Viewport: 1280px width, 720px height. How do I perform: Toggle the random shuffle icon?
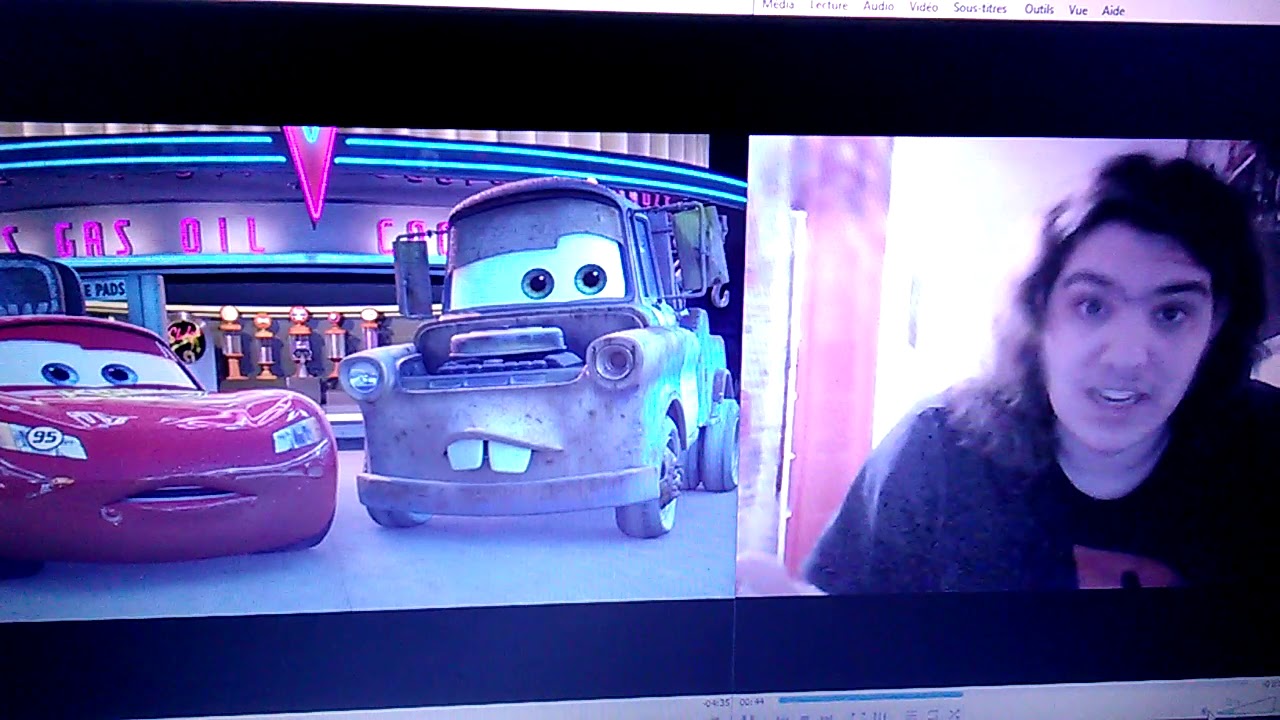click(x=955, y=714)
